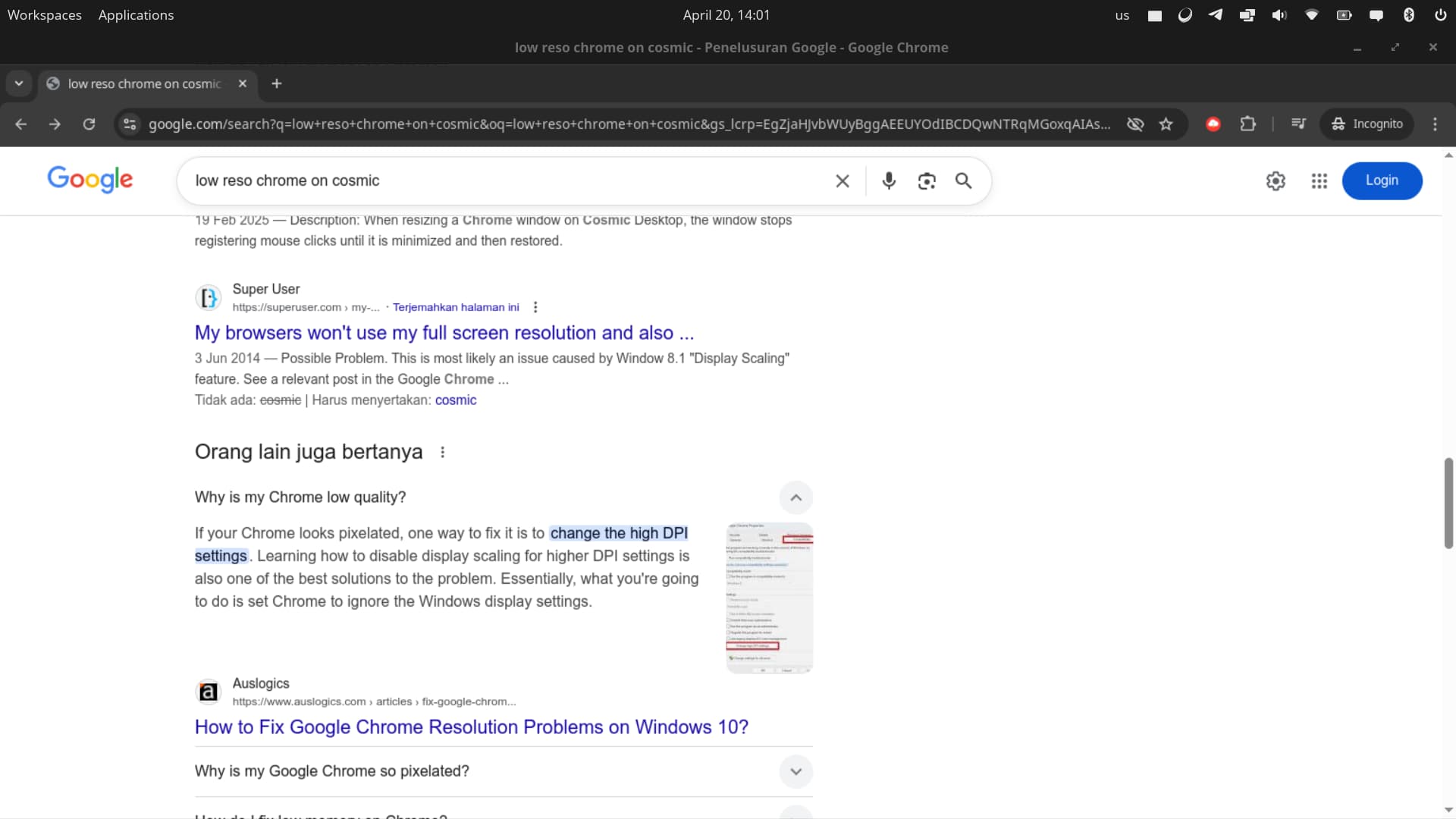Open three-dot options for Super User result
The width and height of the screenshot is (1456, 819).
coord(535,307)
